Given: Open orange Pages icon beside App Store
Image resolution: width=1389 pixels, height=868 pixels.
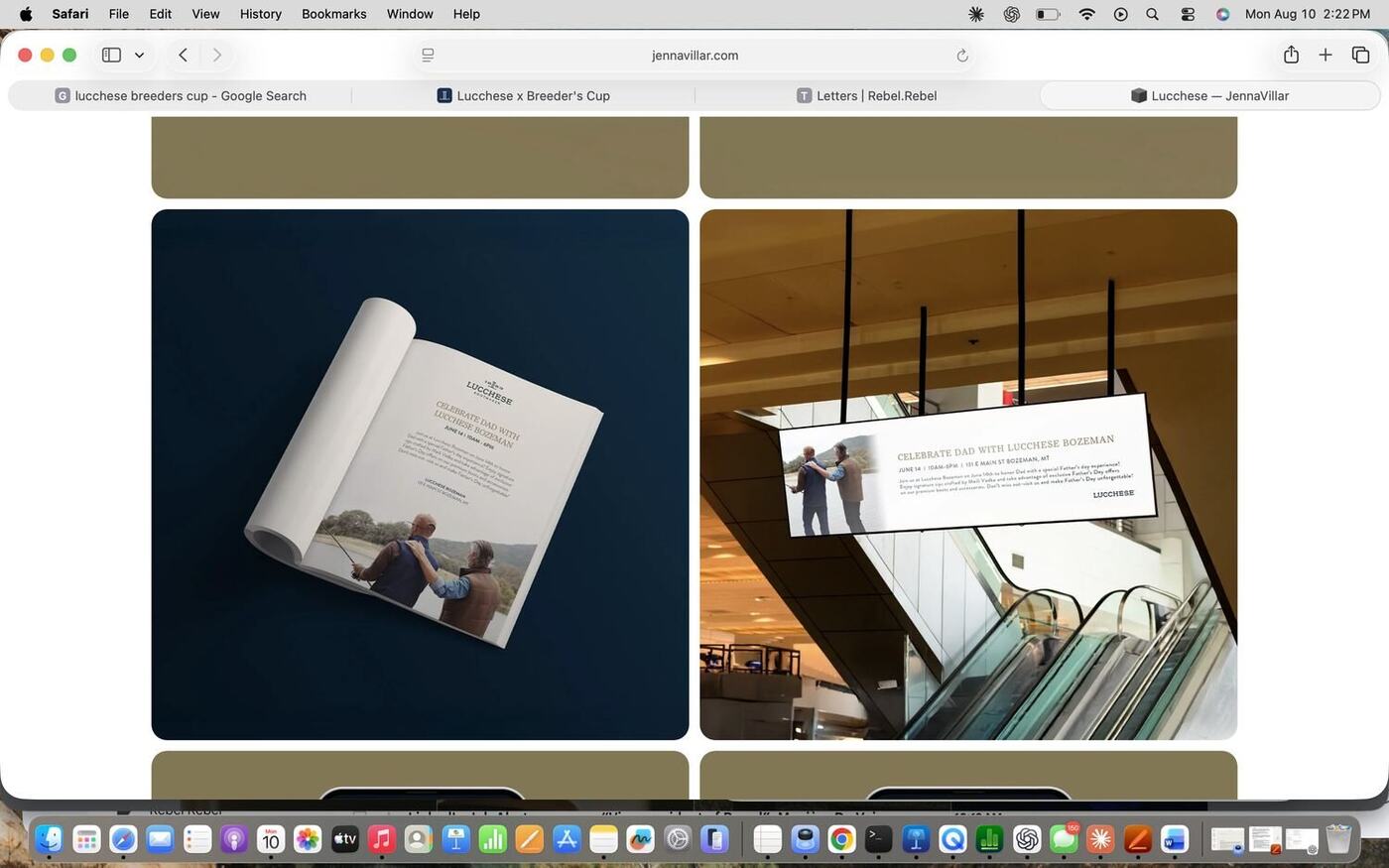Looking at the screenshot, I should 530,840.
